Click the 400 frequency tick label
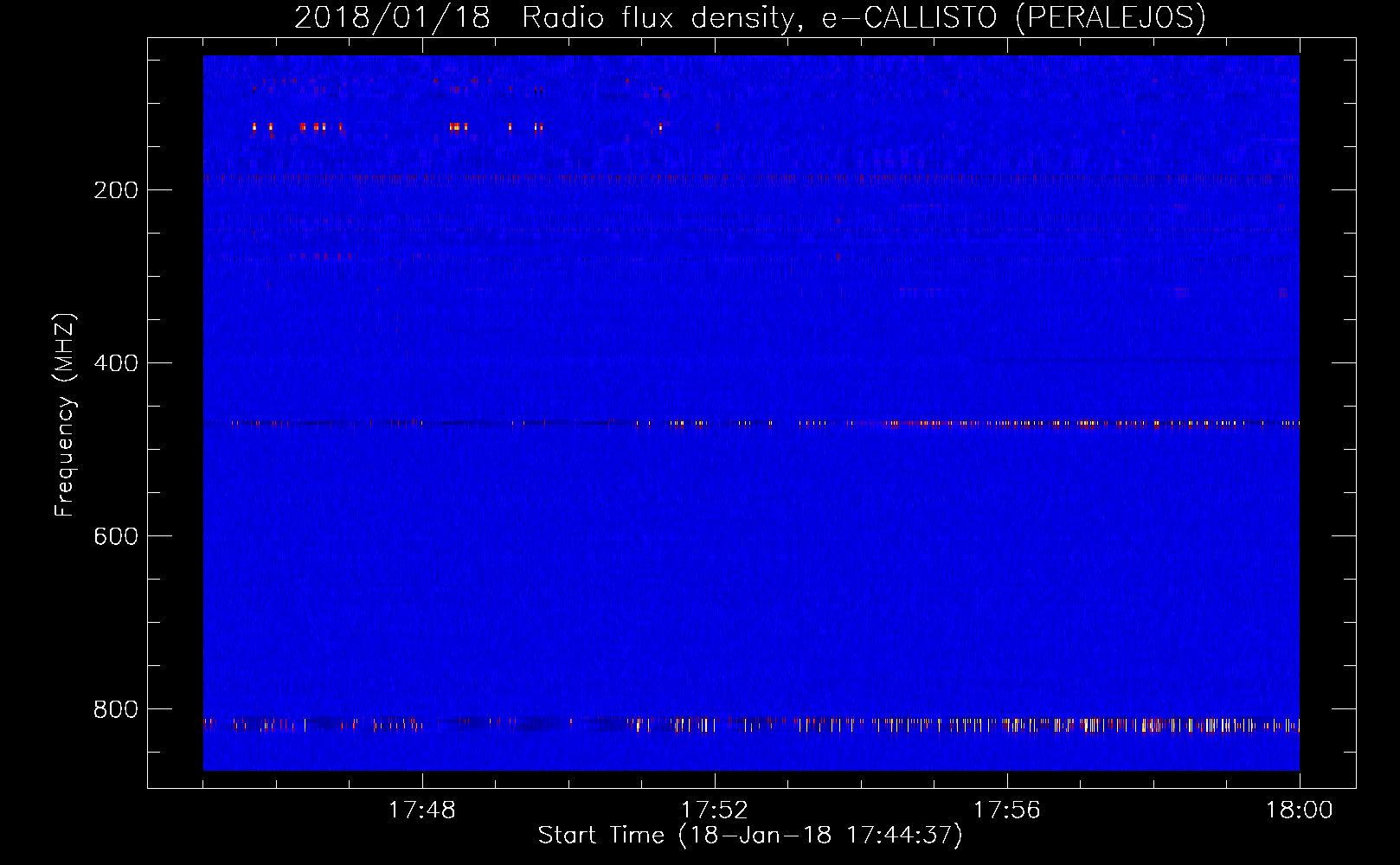The width and height of the screenshot is (1400, 865). coord(115,363)
